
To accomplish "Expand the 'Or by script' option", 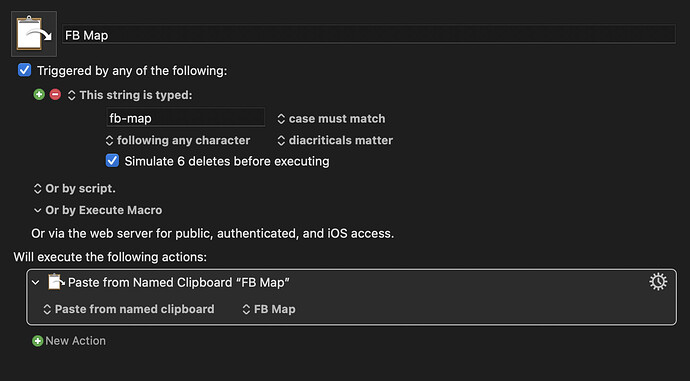I will point(74,188).
